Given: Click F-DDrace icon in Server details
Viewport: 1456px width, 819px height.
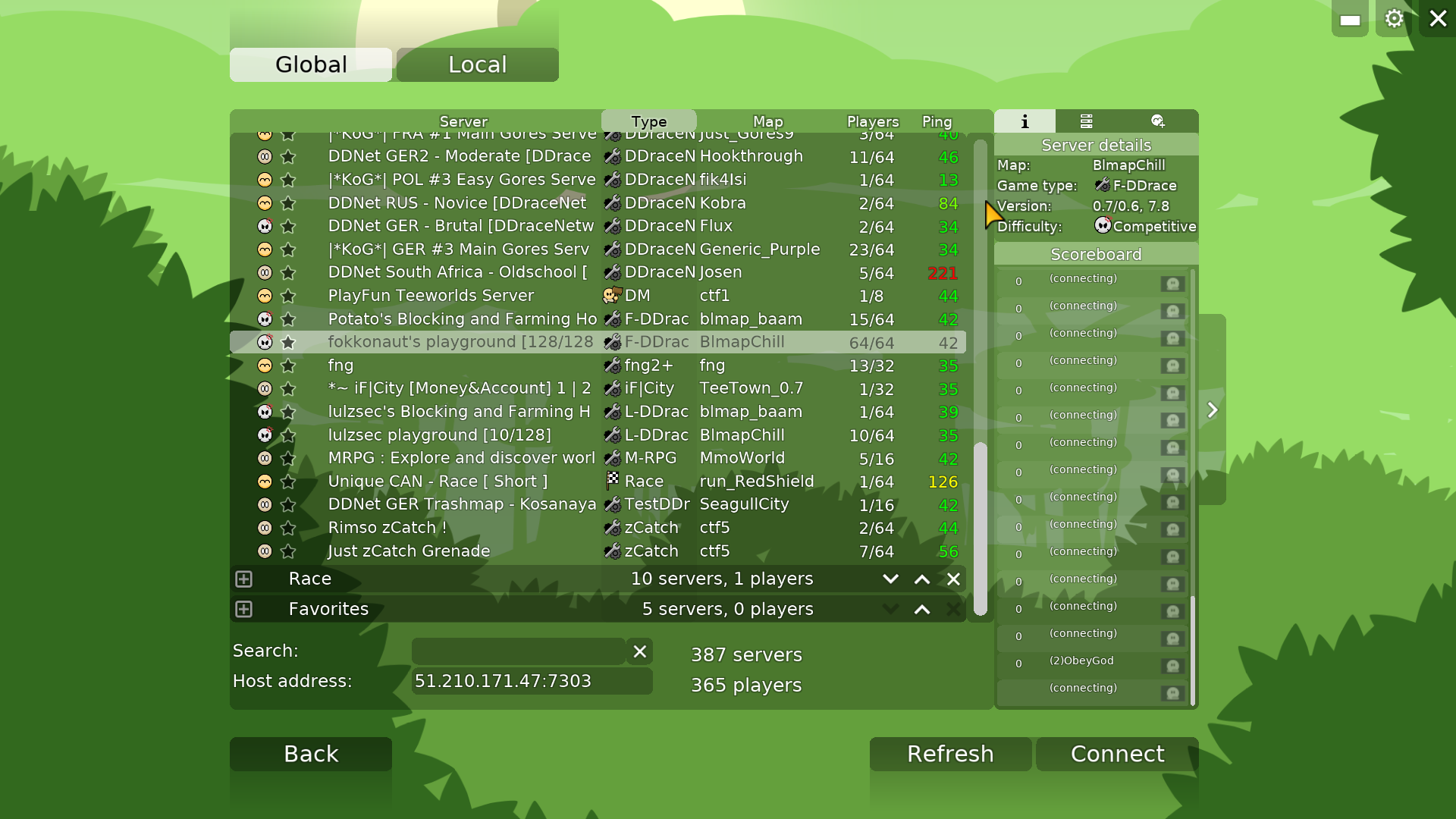Looking at the screenshot, I should tap(1103, 184).
